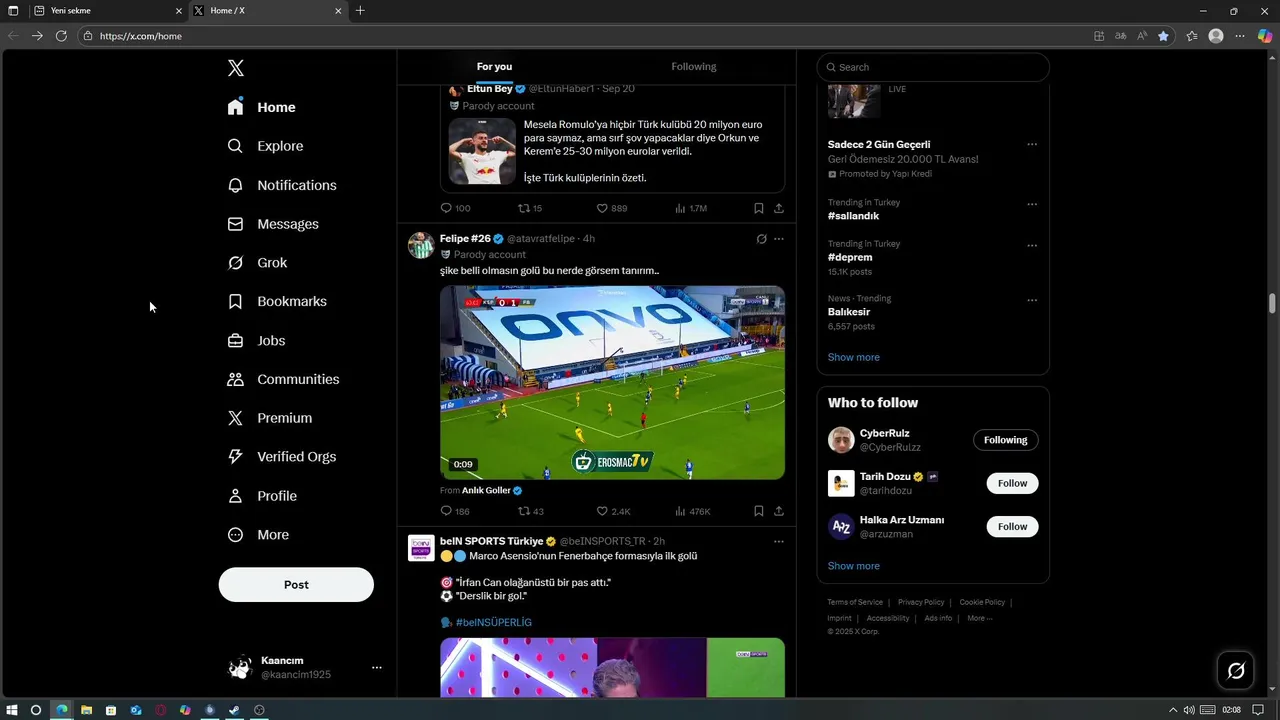Reply to Felipe #26 post
1280x720 pixels.
[446, 511]
